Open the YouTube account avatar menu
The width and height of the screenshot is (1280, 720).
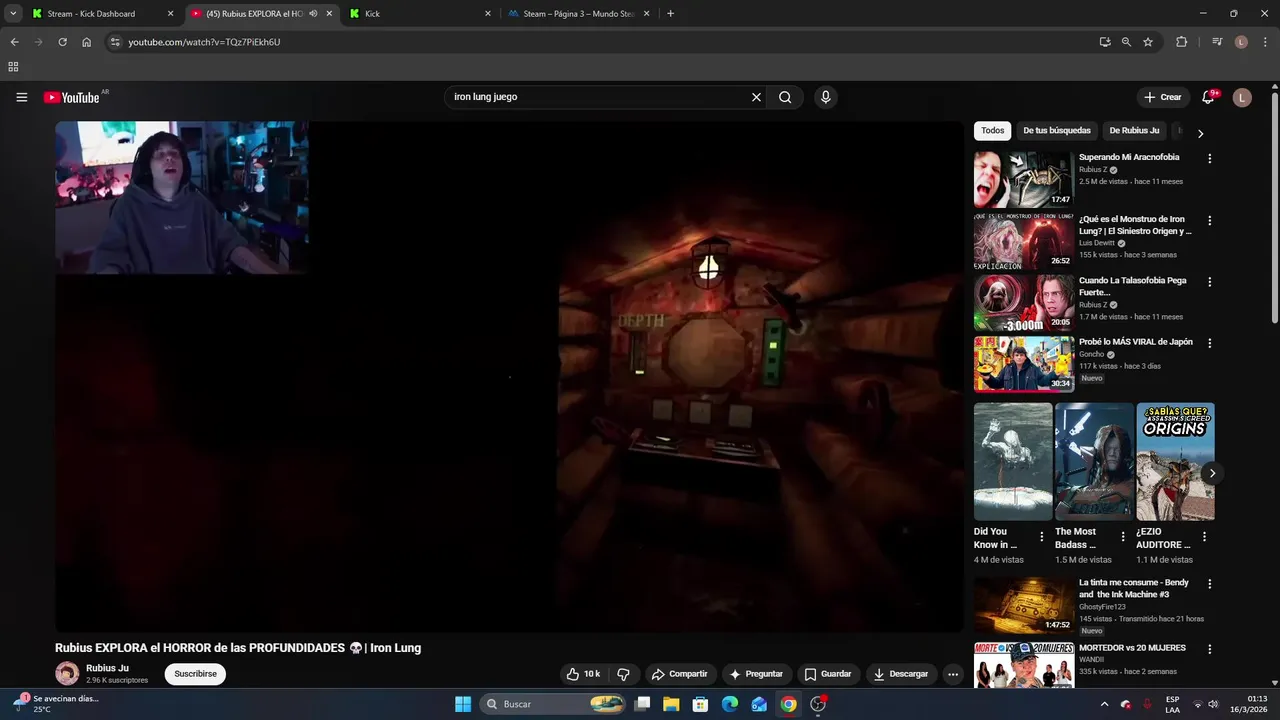(1242, 97)
